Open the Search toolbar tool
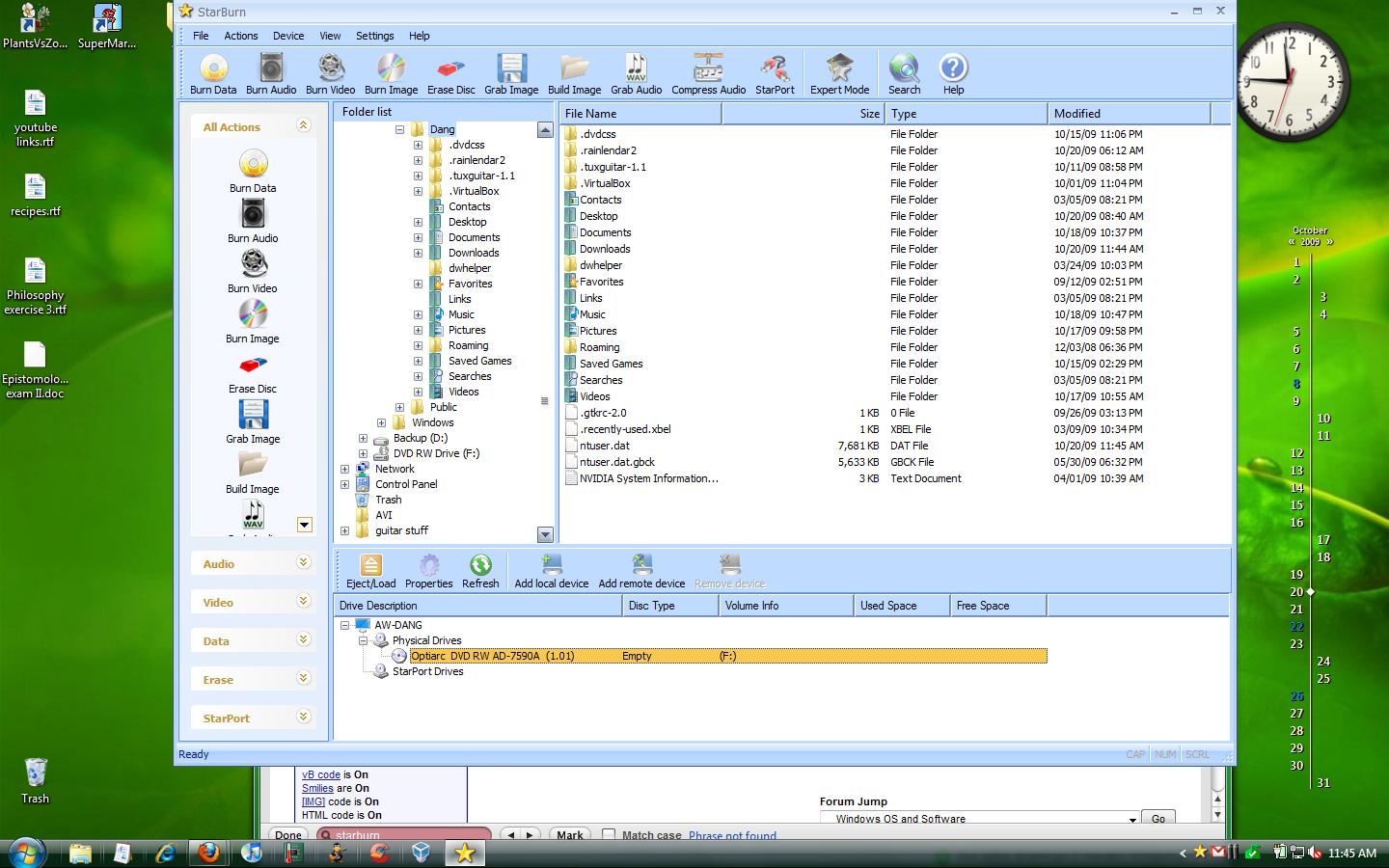Screen dimensions: 1389x868 [904, 74]
